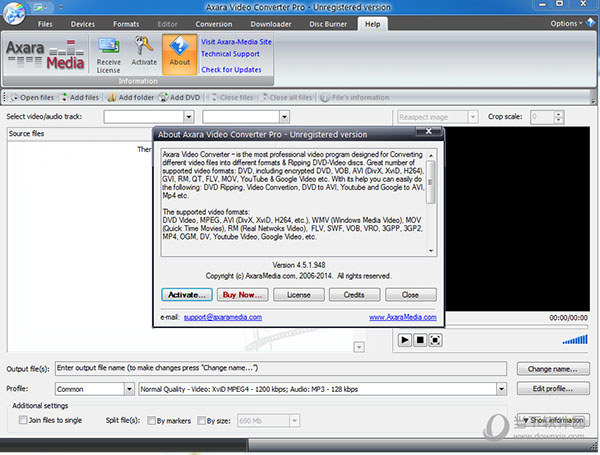Viewport: 600px width, 455px height.
Task: Toggle fullscreen preview button
Action: pos(435,340)
